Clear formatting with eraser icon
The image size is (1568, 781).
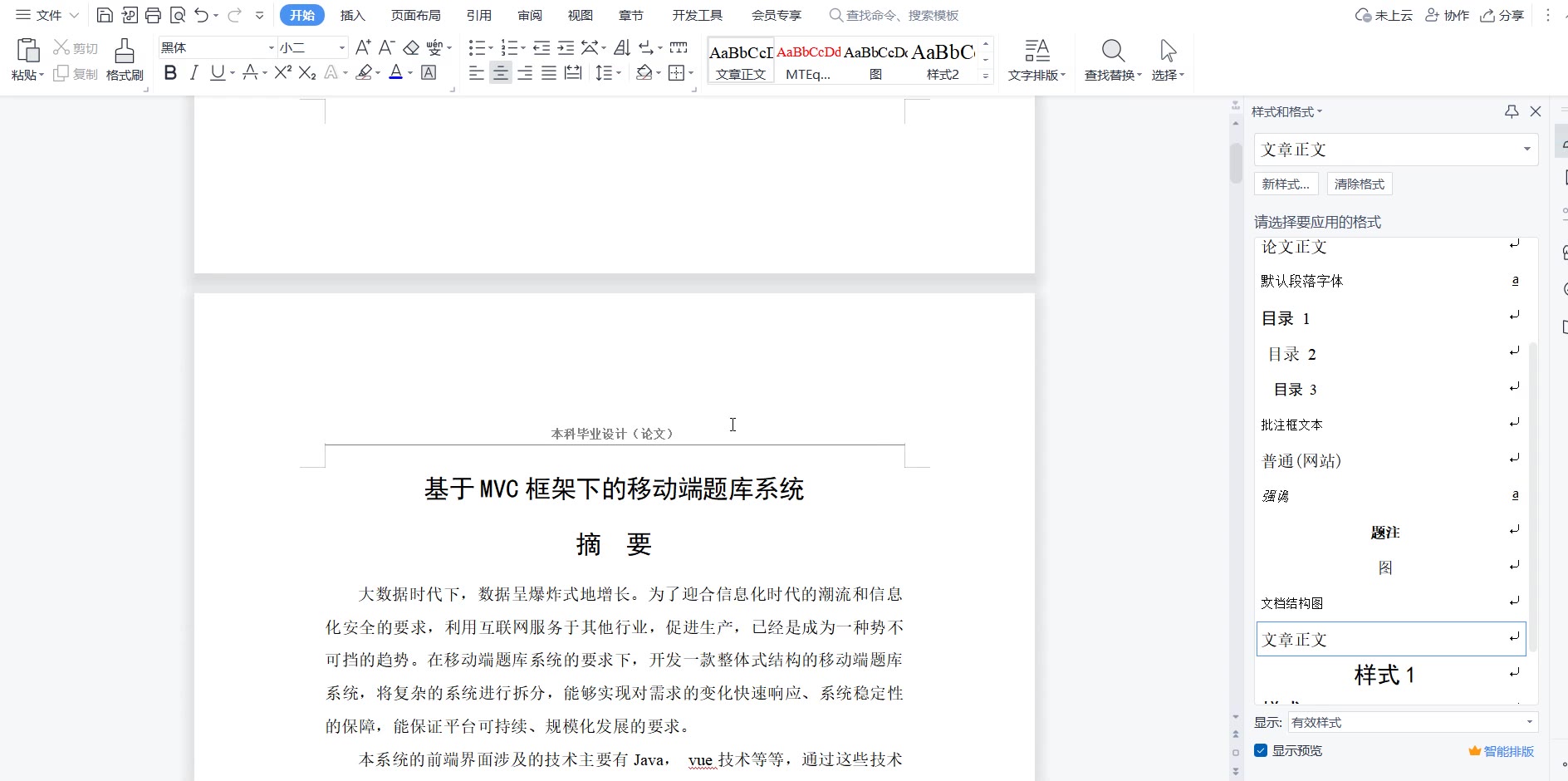point(411,47)
